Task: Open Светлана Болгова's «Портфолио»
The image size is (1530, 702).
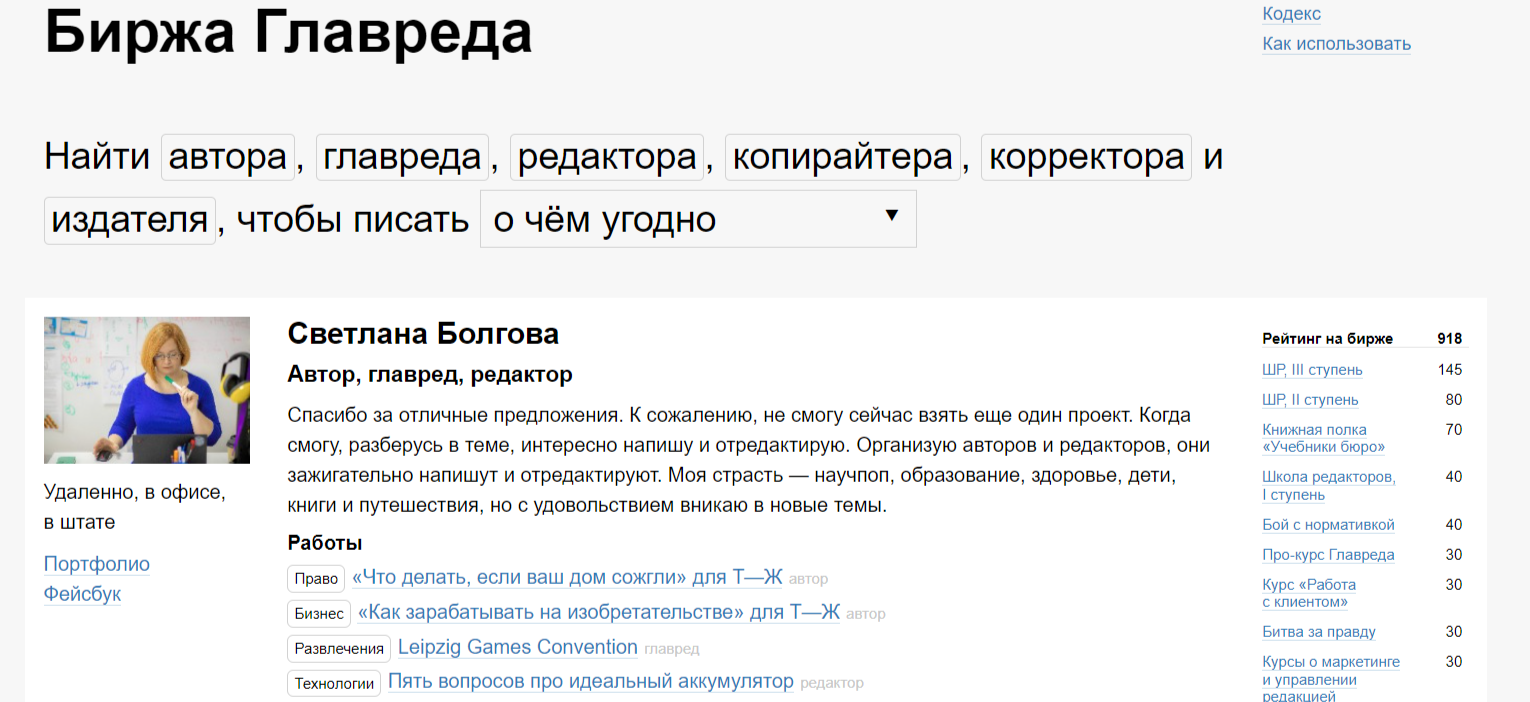Action: coord(96,563)
